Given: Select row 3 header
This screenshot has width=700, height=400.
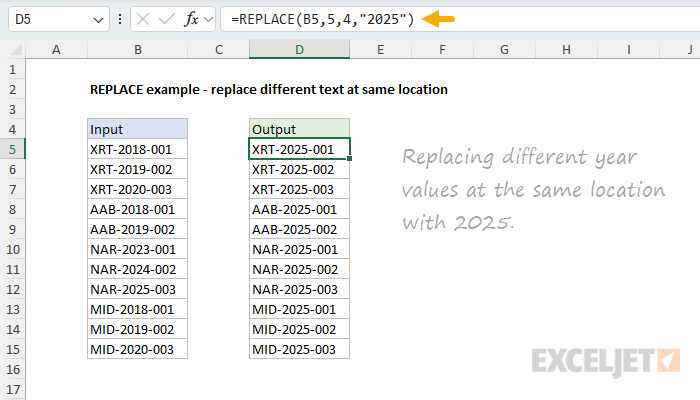Looking at the screenshot, I should [12, 109].
